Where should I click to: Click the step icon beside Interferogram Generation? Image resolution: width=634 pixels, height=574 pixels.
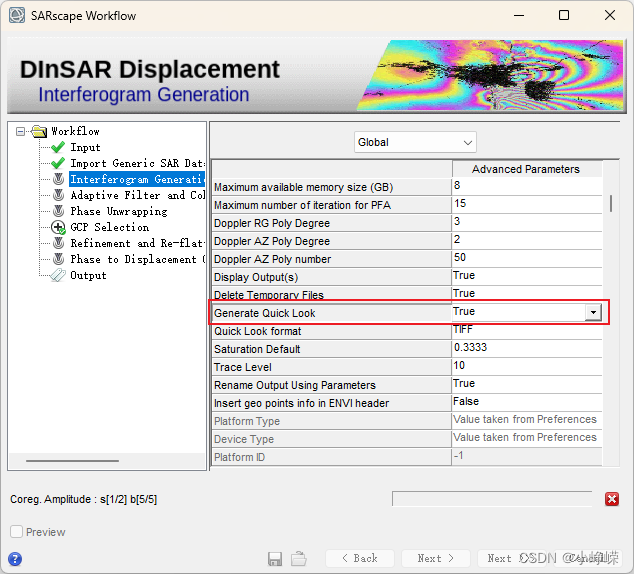(x=59, y=179)
